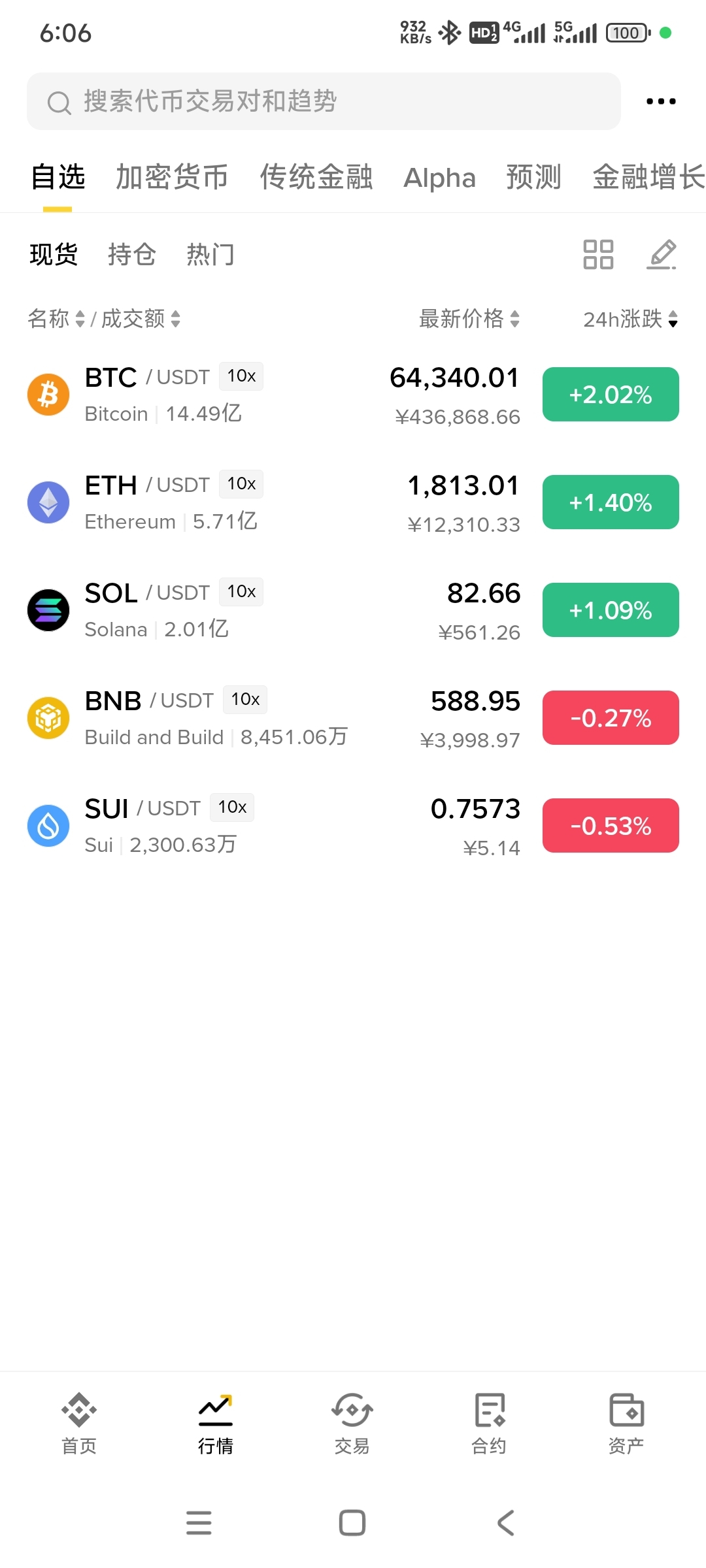
Task: Tap the Solana coin logo
Action: coord(48,610)
